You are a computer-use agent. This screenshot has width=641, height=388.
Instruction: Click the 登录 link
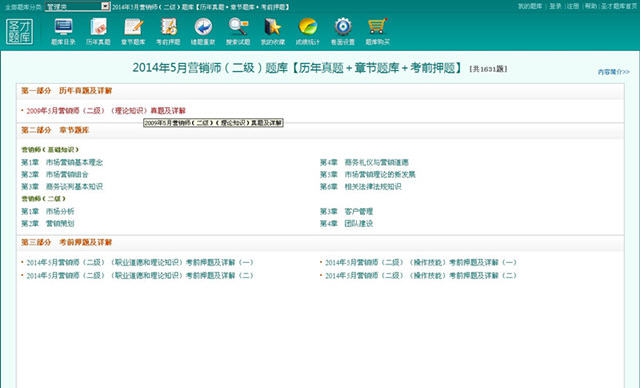point(555,6)
